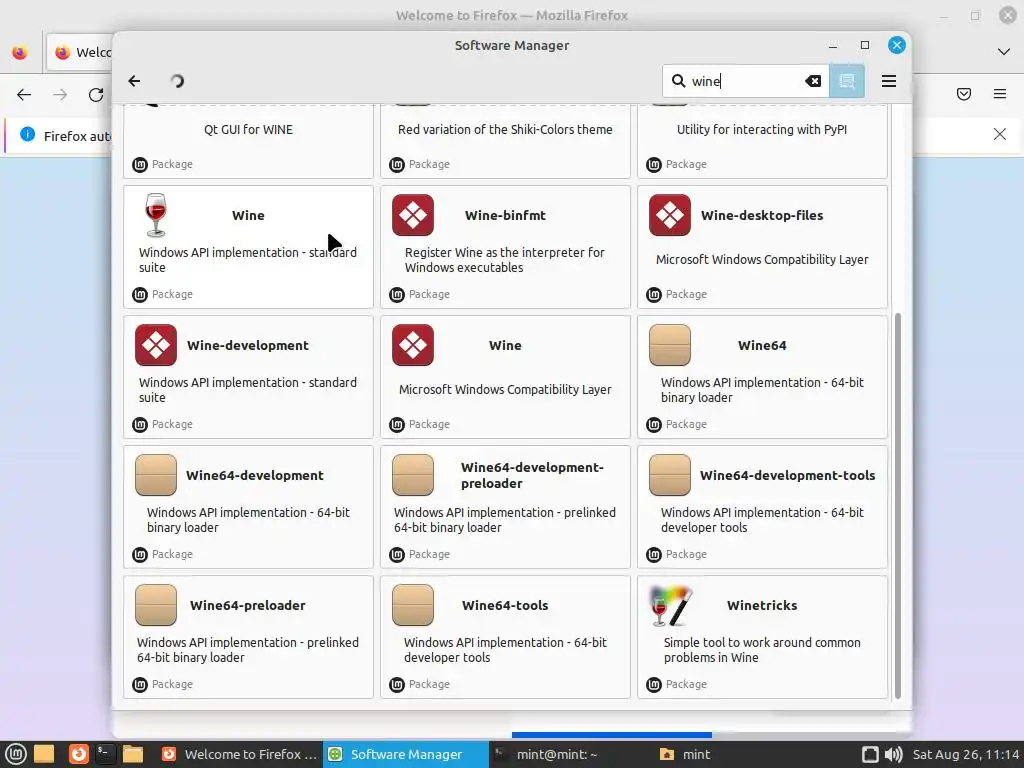Toggle search in descriptions button
This screenshot has width=1024, height=768.
click(847, 81)
